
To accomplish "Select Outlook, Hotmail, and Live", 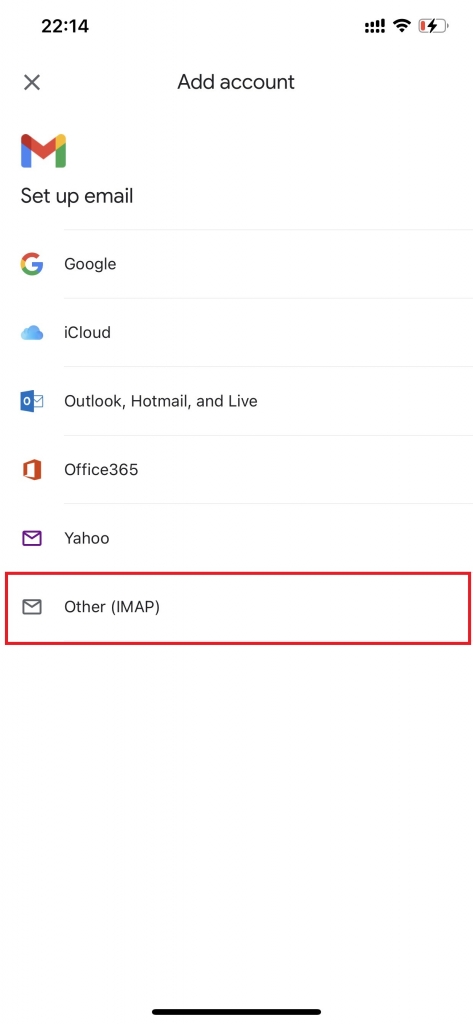I will coord(236,402).
